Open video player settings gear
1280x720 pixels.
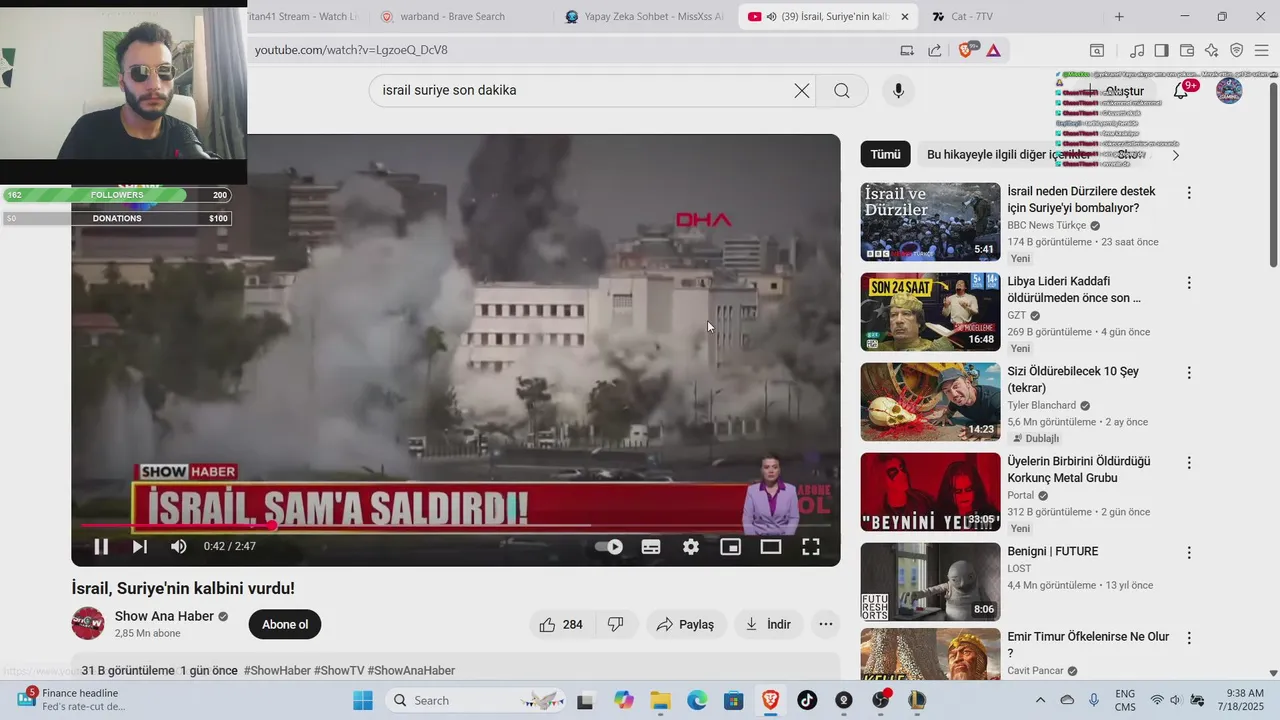point(691,547)
